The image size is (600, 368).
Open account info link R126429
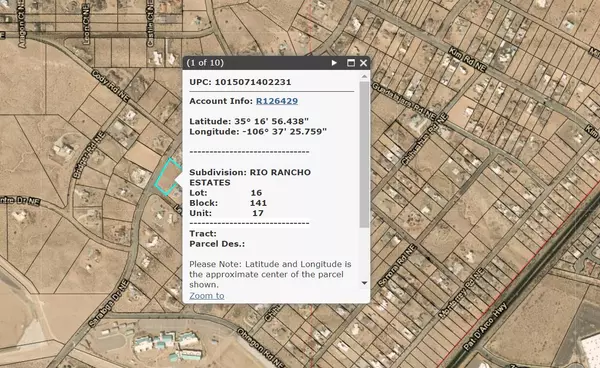(277, 101)
